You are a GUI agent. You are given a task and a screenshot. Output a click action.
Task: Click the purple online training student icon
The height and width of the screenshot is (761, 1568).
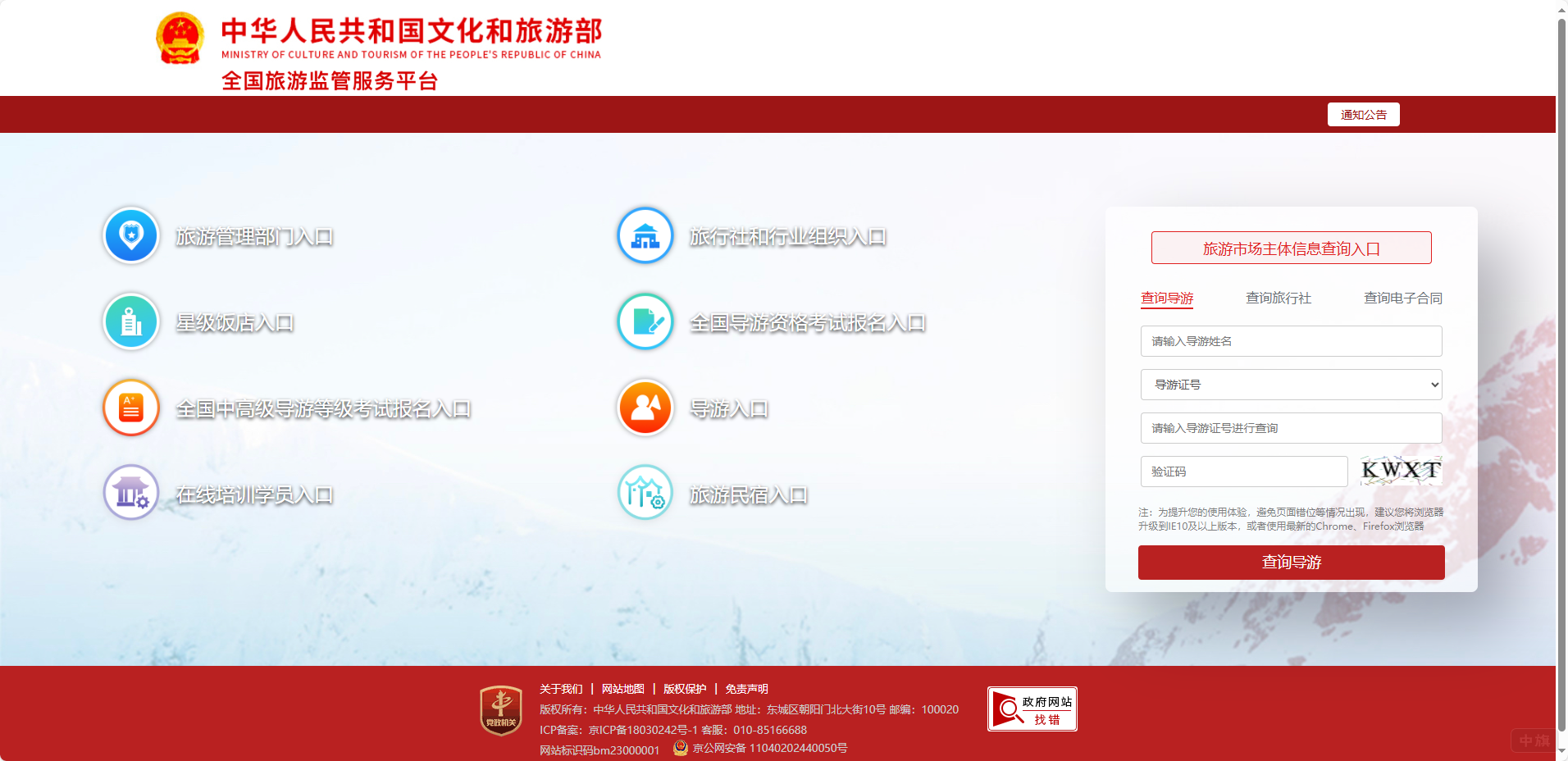tap(131, 494)
